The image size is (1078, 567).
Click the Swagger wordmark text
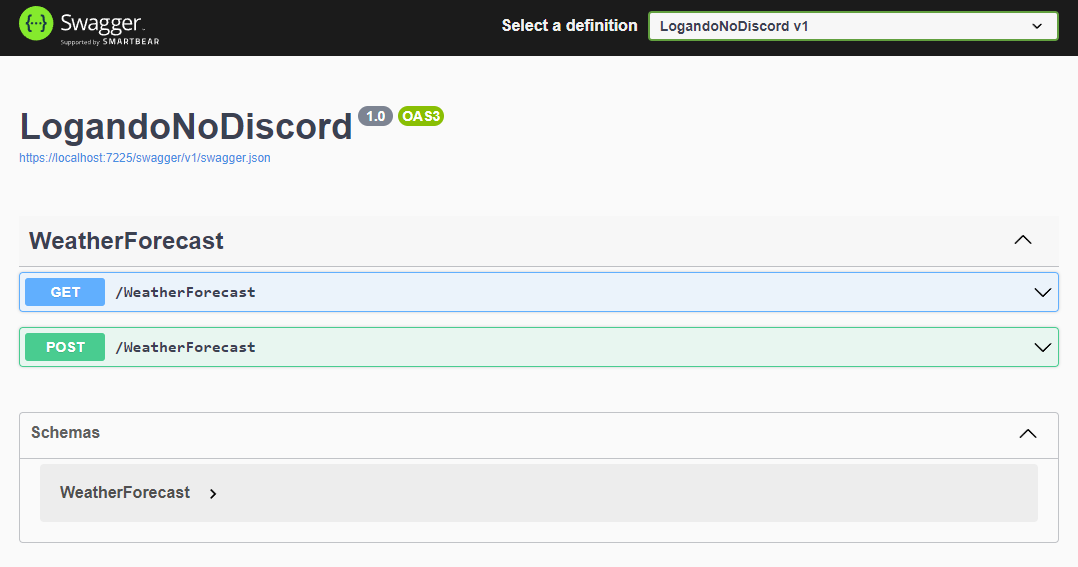(102, 23)
